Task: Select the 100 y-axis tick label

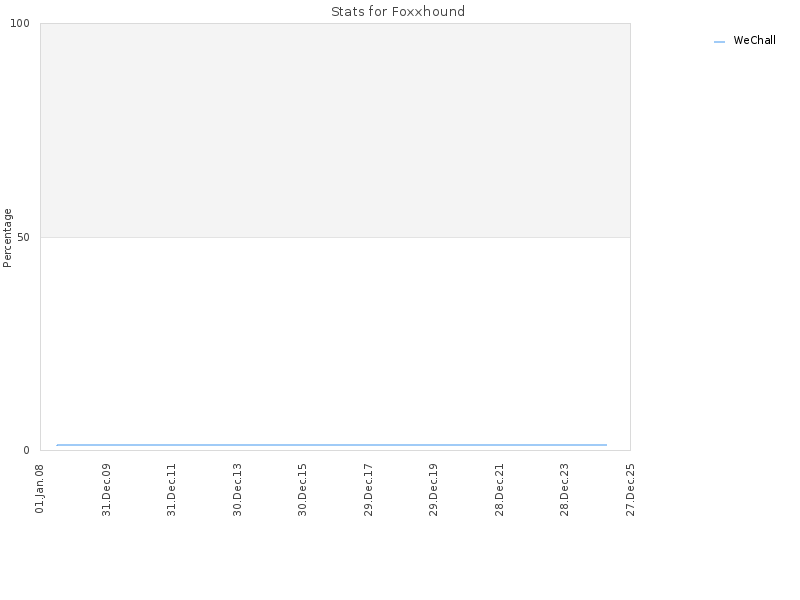Action: 20,23
